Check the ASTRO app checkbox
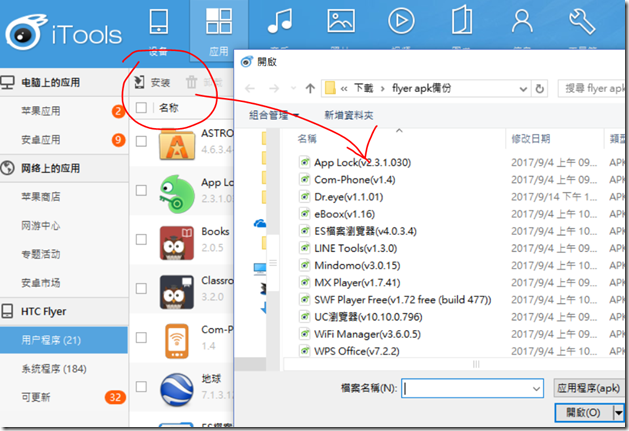This screenshot has width=629, height=431. click(x=141, y=141)
